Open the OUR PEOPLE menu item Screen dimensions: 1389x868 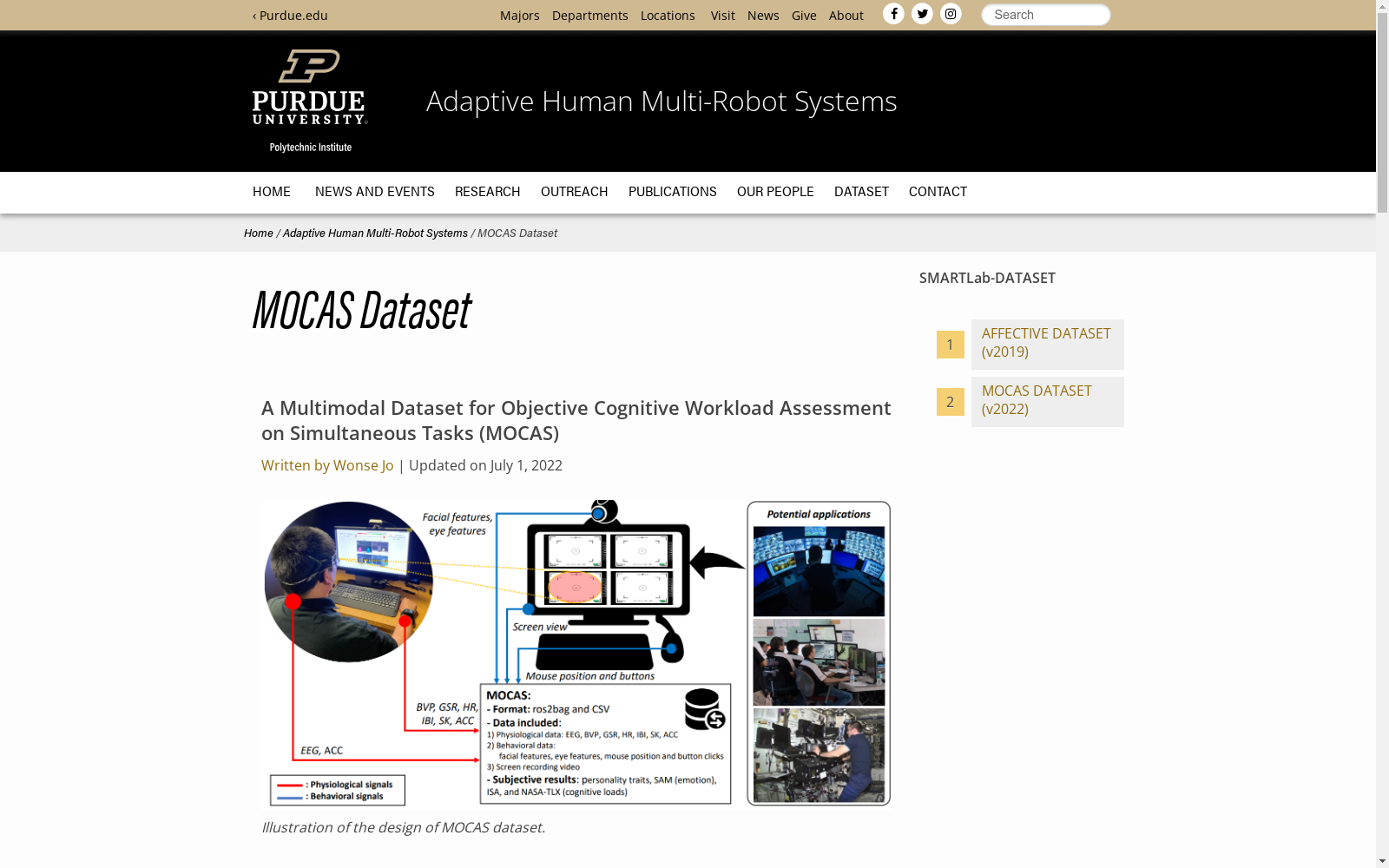775,192
